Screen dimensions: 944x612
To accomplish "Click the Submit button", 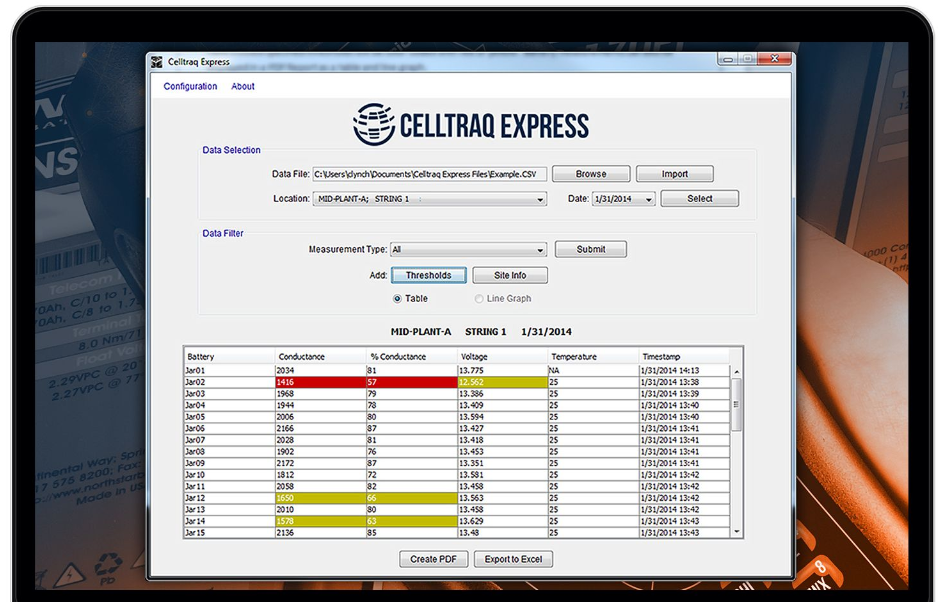I will pos(591,249).
